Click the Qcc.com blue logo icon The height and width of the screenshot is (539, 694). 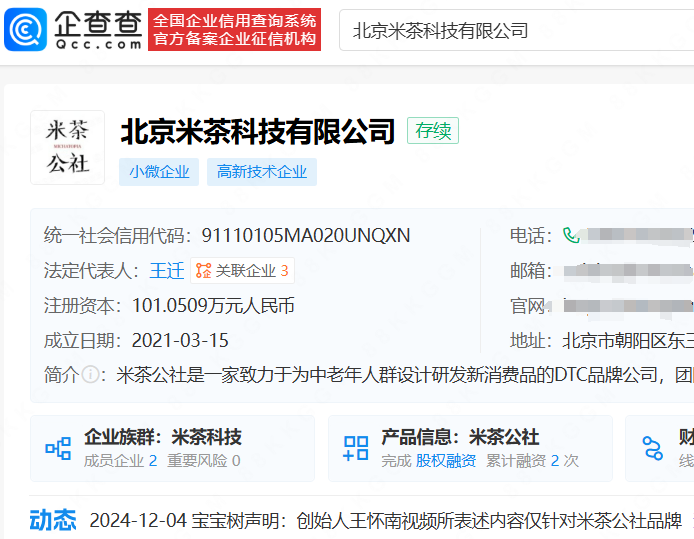(x=25, y=30)
